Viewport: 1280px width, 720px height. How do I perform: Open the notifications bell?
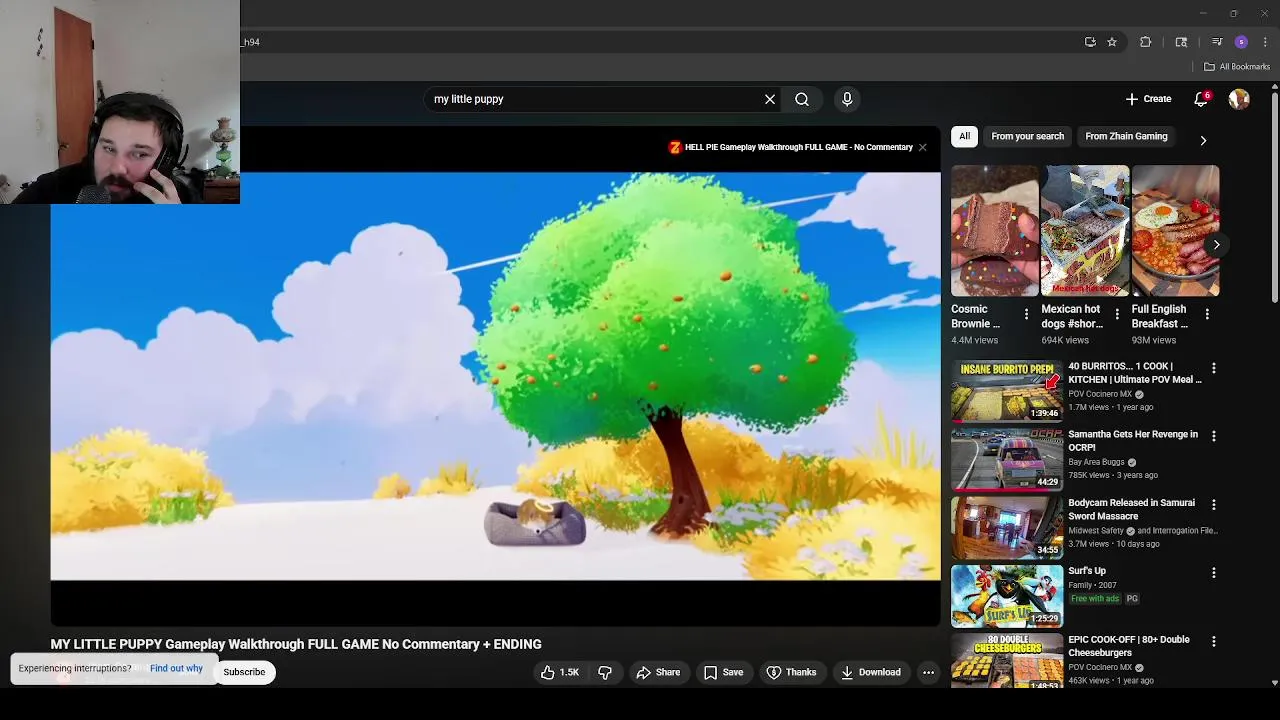(1202, 99)
